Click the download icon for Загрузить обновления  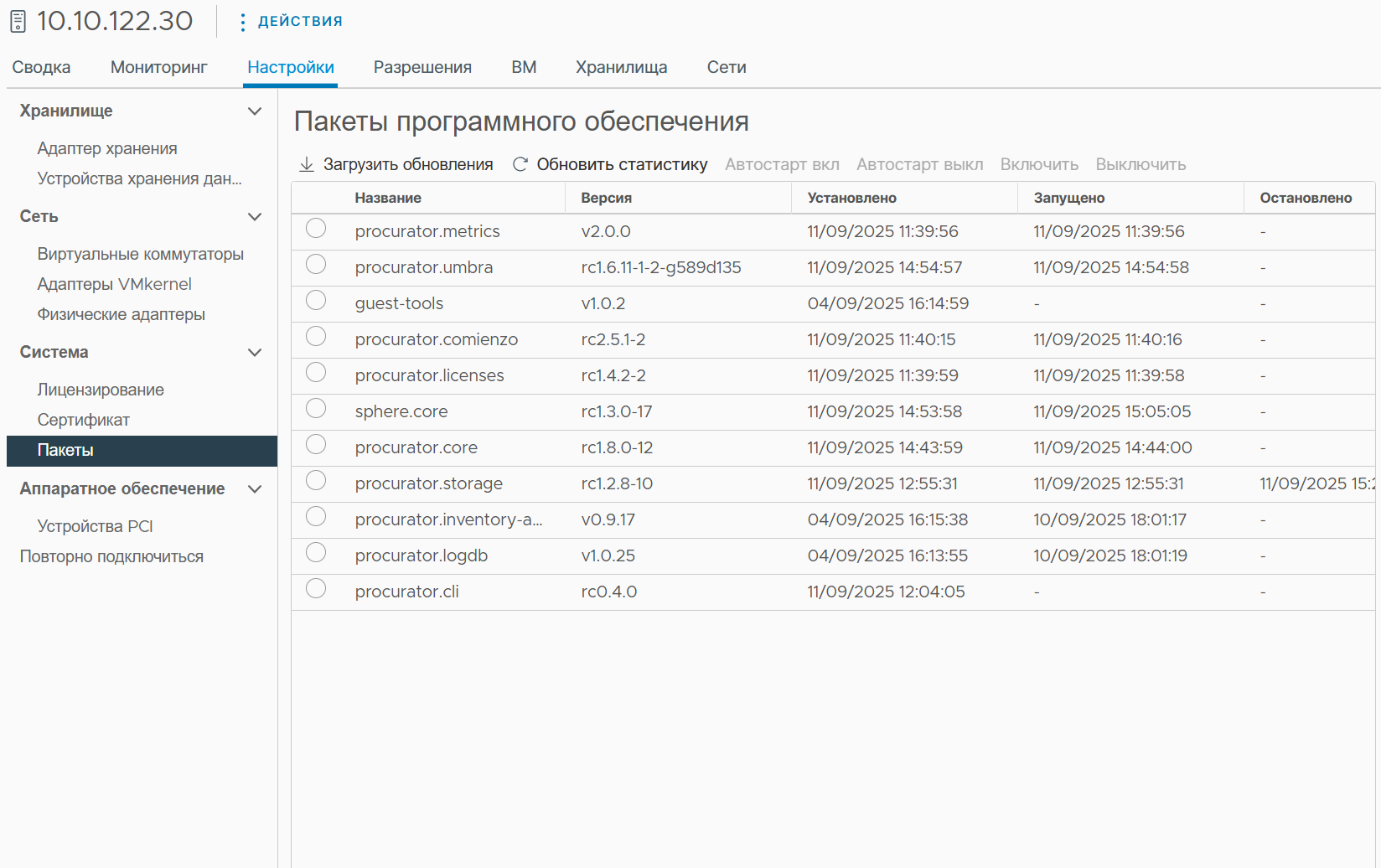click(x=307, y=164)
